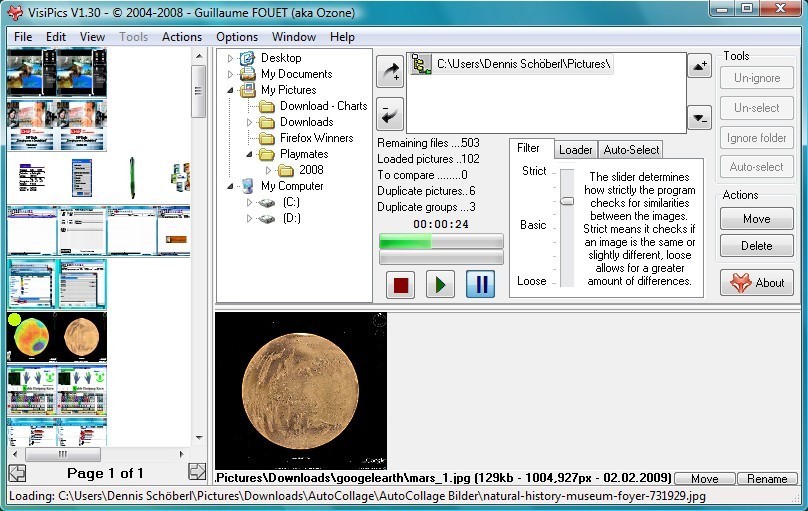Click the remove folder arrow icon
808x511 pixels.
point(390,114)
